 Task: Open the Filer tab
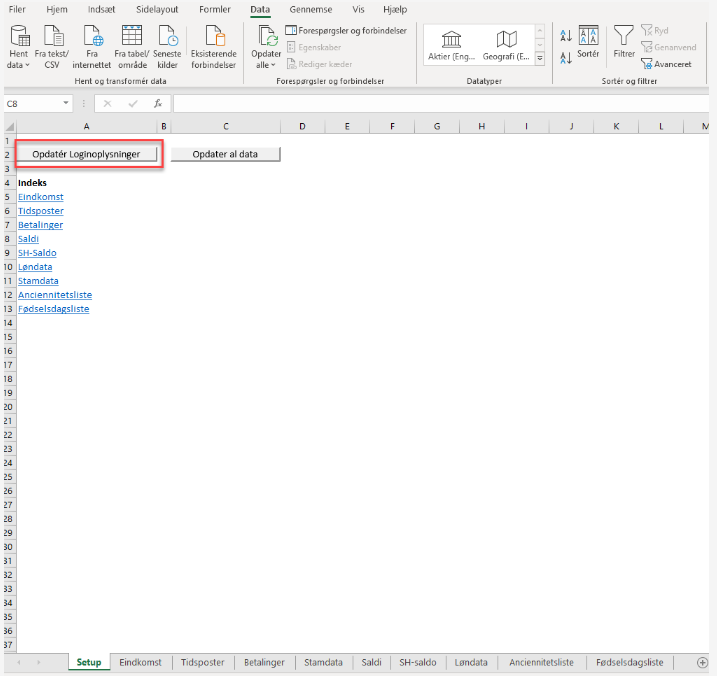pos(17,9)
